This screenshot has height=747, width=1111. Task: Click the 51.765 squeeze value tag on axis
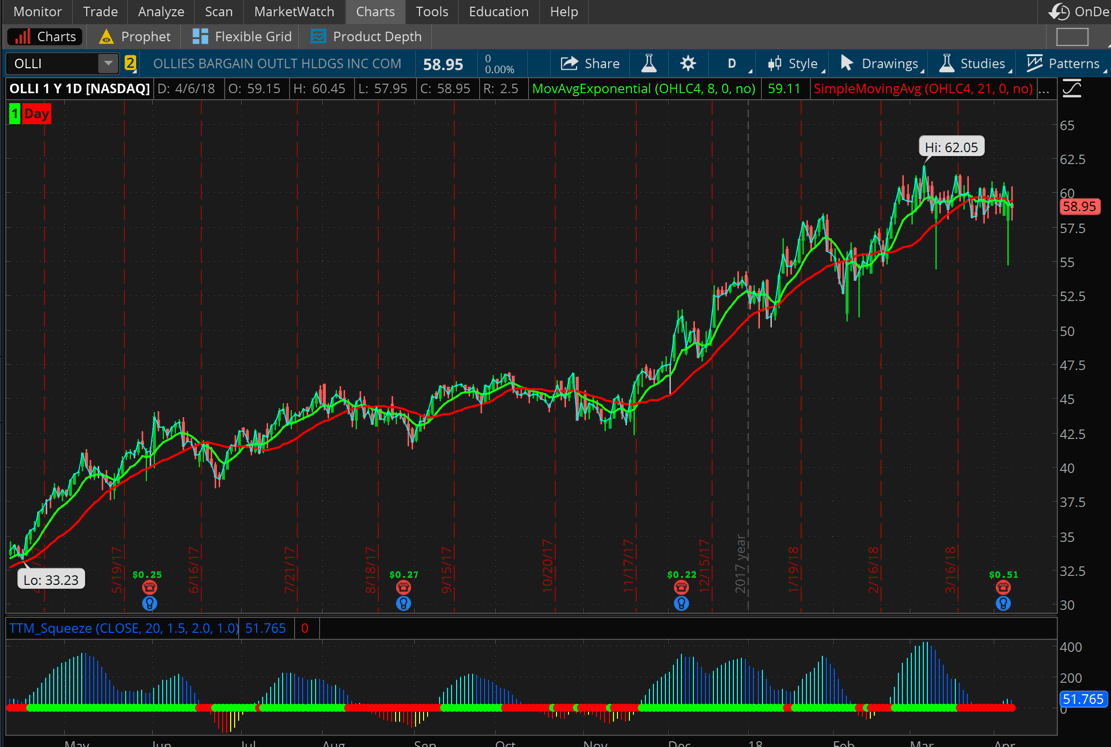1083,699
